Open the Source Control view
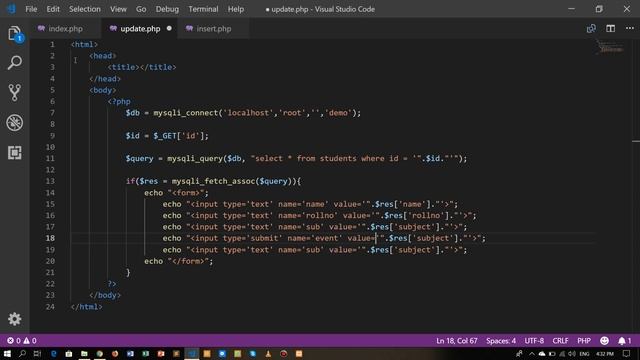This screenshot has width=640, height=360. [x=15, y=93]
